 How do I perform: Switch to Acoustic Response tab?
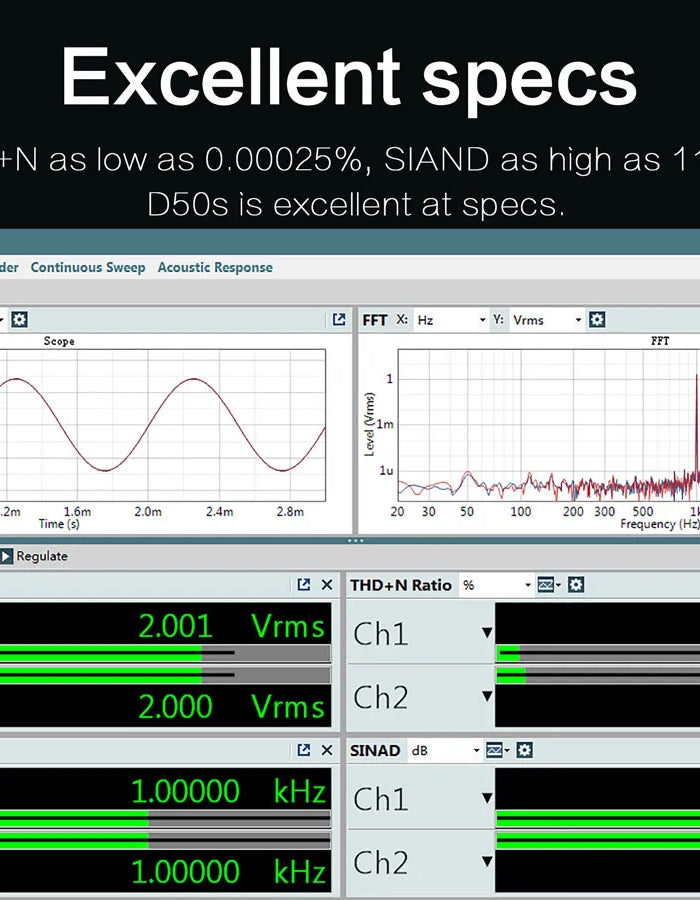tap(215, 267)
